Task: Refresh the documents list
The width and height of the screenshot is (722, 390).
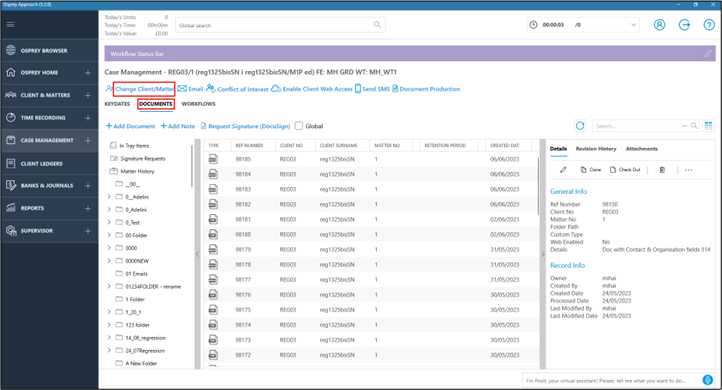Action: tap(580, 126)
